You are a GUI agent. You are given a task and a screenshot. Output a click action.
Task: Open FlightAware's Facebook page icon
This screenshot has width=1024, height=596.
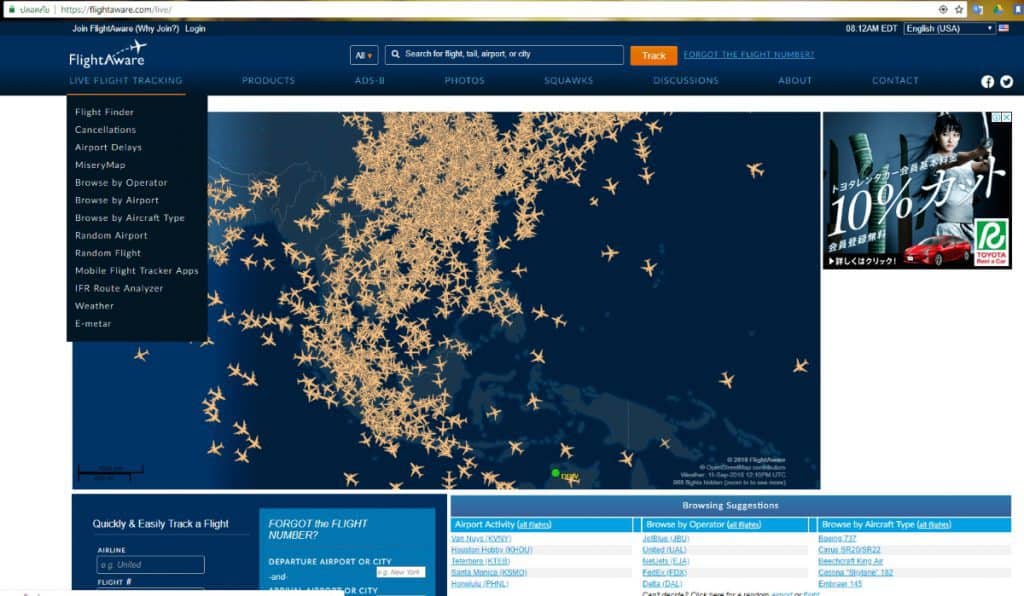[x=987, y=82]
